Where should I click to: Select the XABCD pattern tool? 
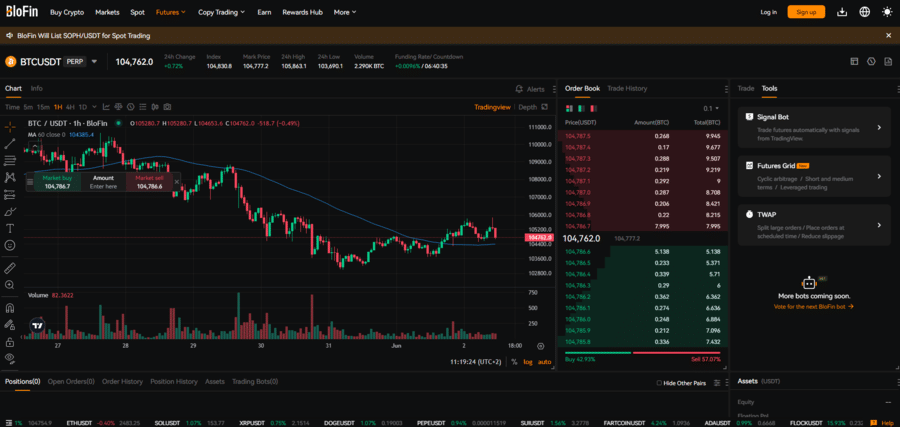pyautogui.click(x=10, y=177)
